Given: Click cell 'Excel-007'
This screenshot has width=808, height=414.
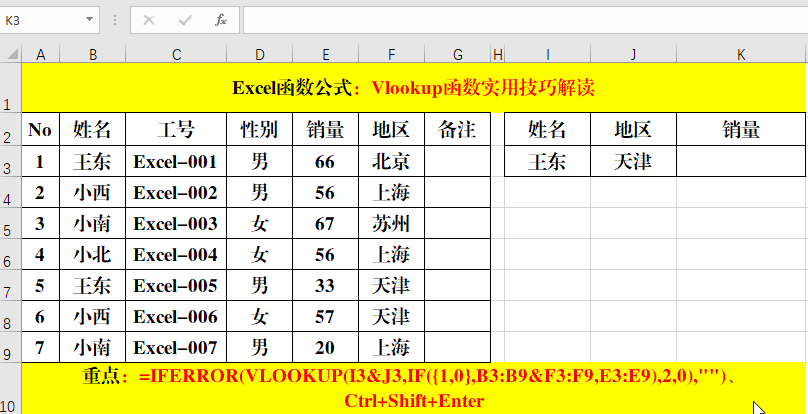Looking at the screenshot, I should 176,347.
